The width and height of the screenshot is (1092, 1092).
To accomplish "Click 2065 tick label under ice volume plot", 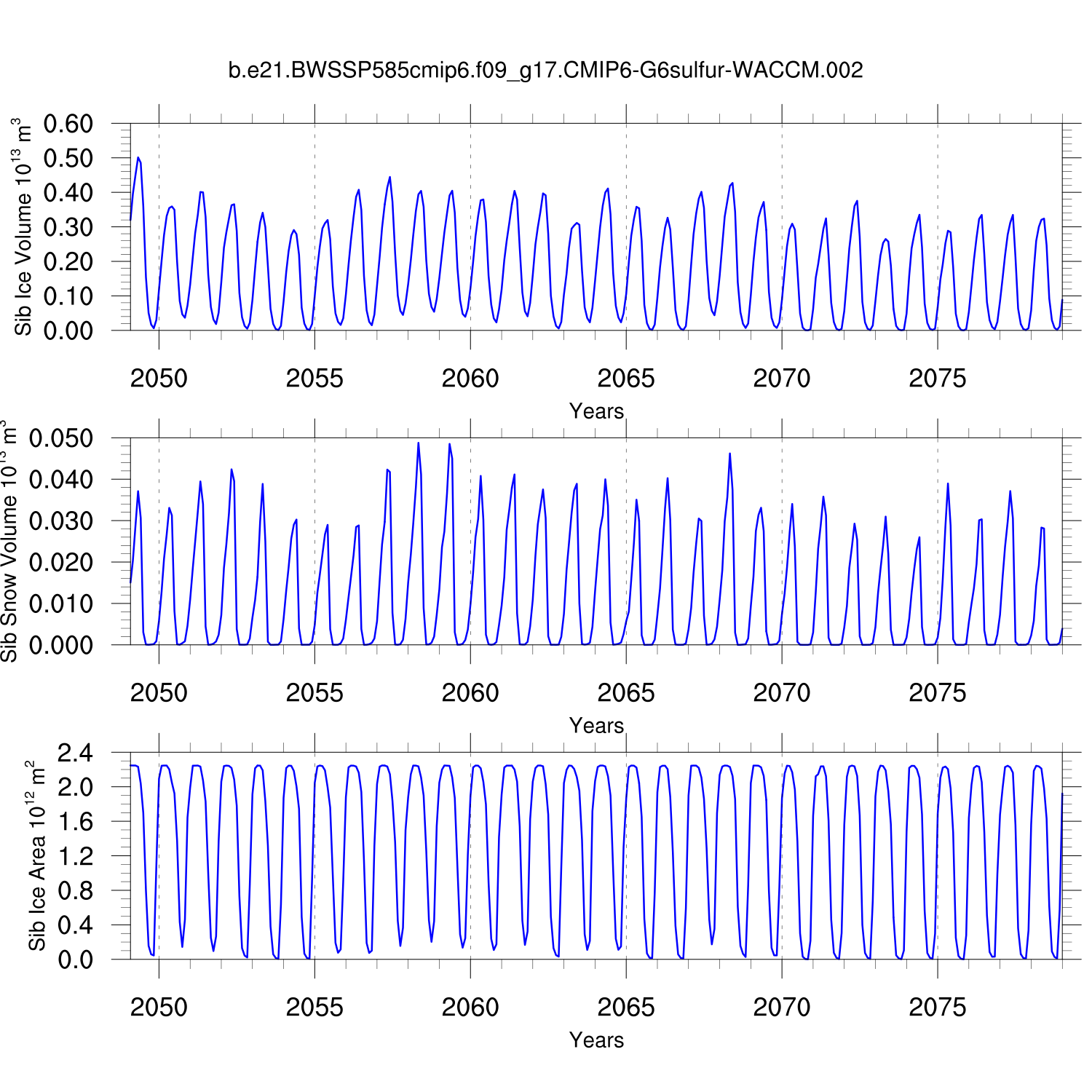I will point(626,379).
